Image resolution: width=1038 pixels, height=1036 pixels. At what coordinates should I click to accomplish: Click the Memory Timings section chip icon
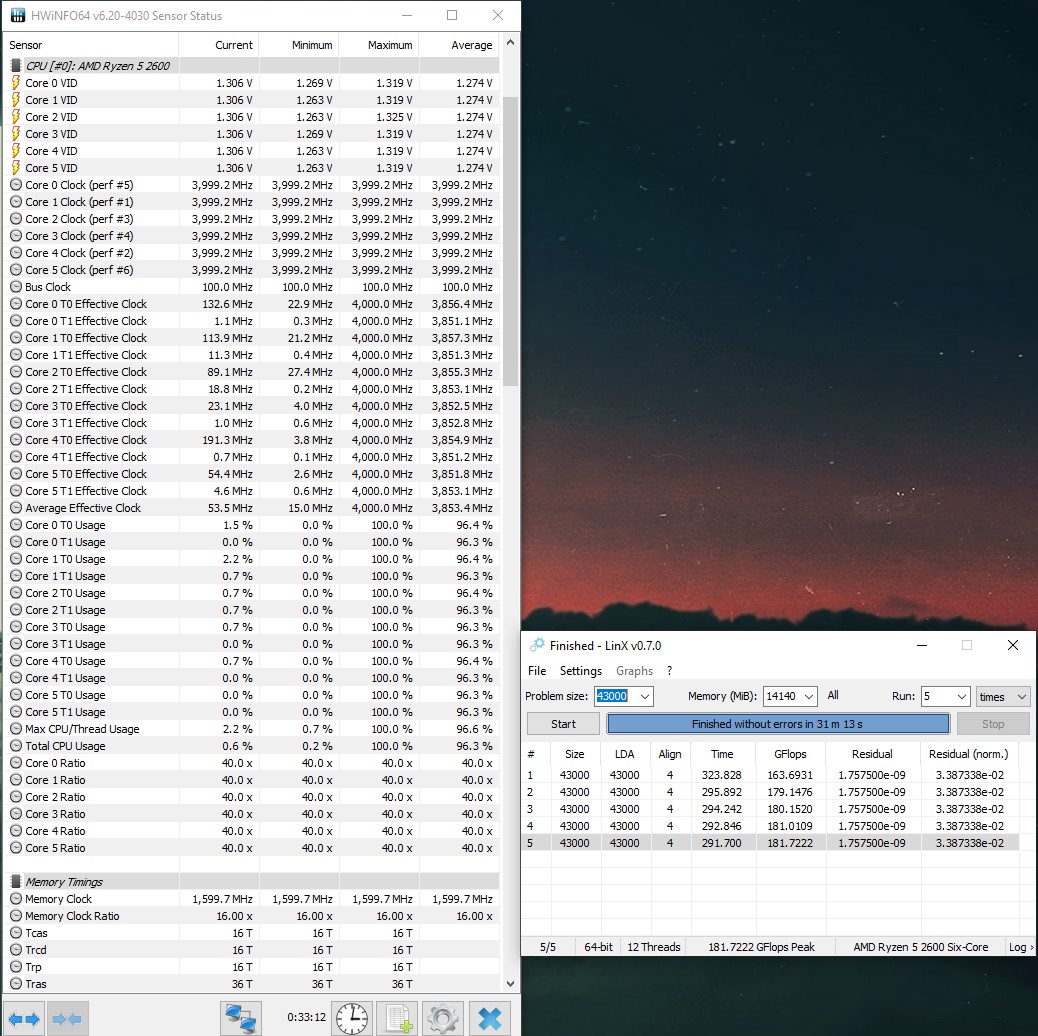(16, 882)
